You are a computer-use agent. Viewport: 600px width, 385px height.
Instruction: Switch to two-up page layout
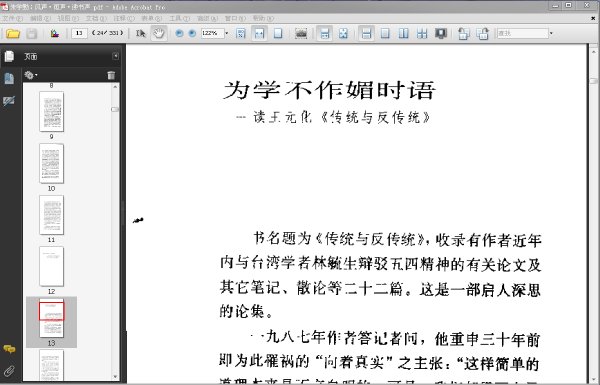(x=403, y=34)
